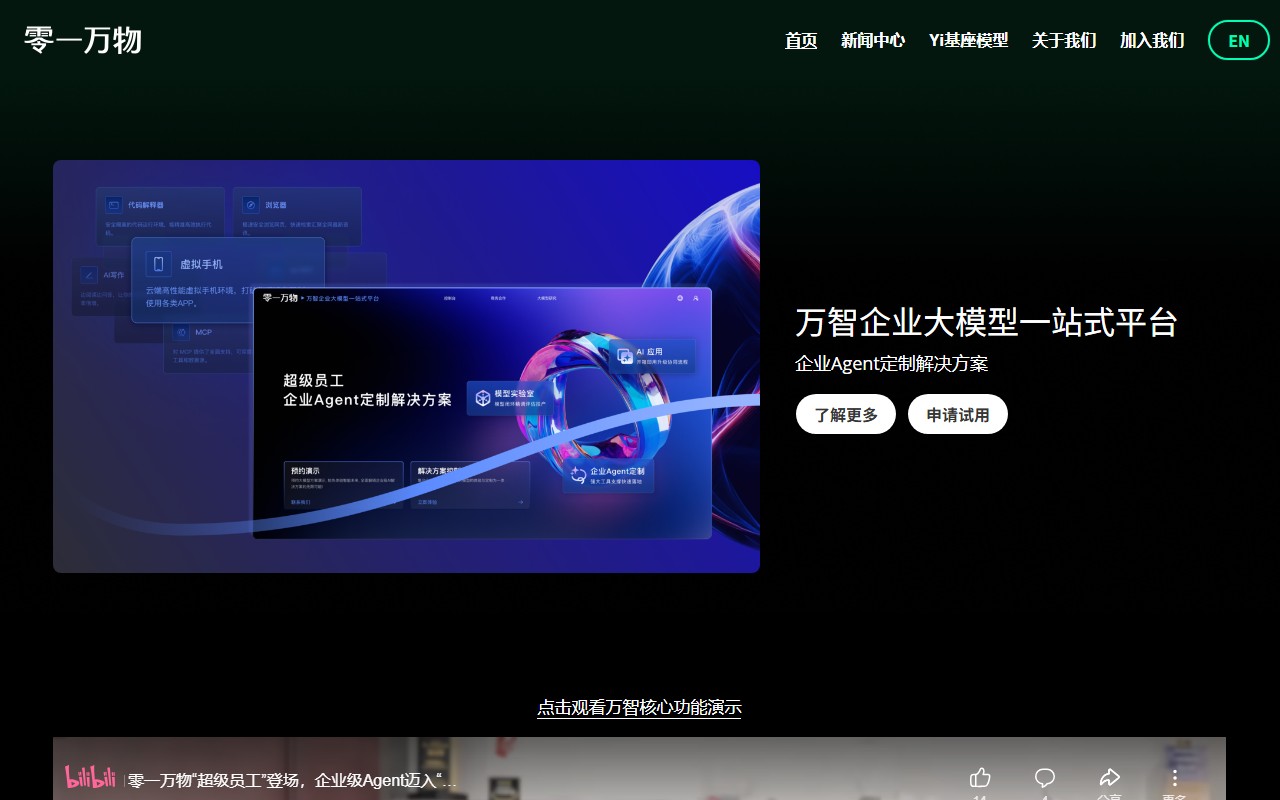Click the 虚拟手机 phone icon in the hero image
This screenshot has width=1280, height=800.
159,264
